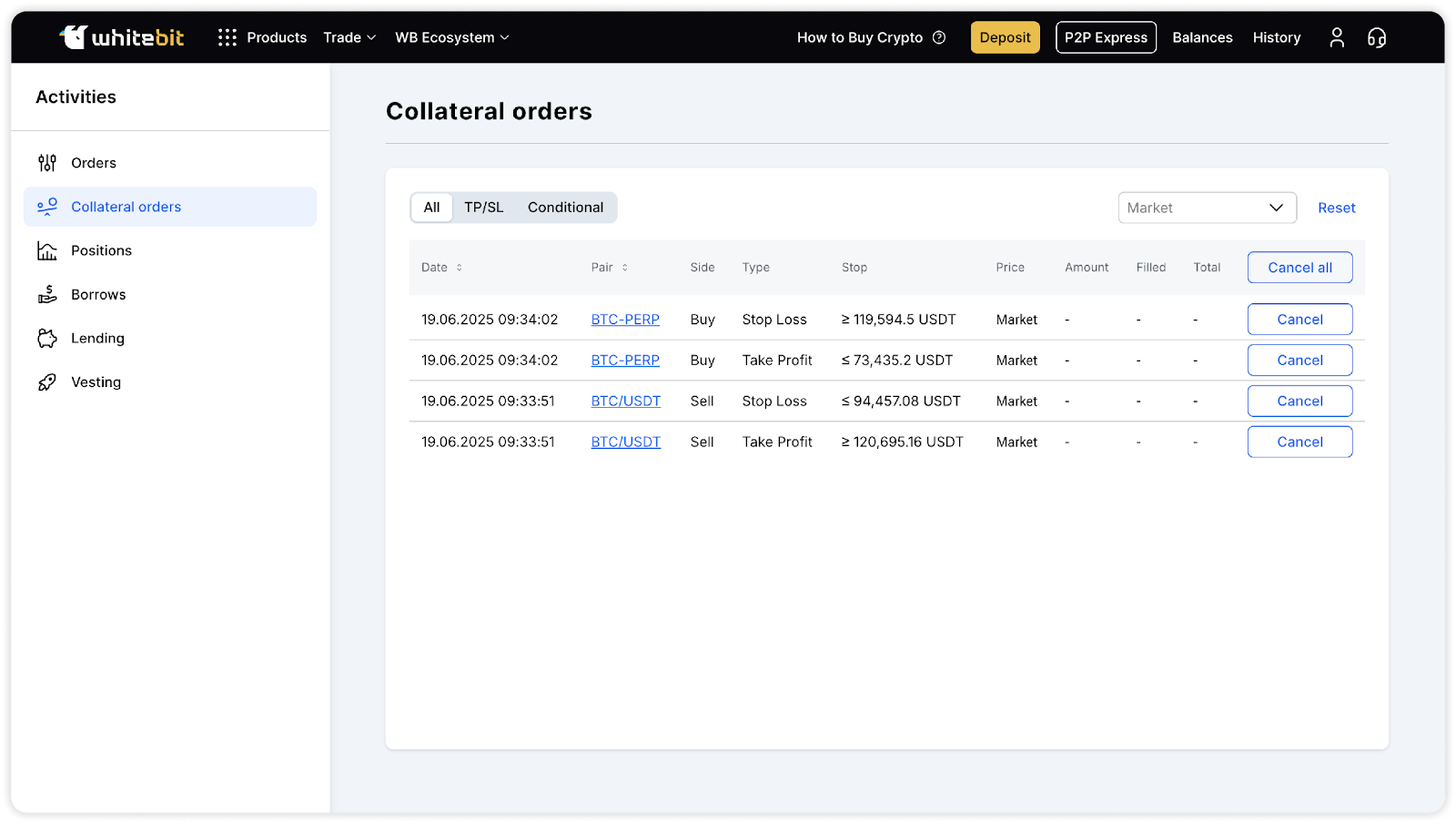Click the support headset icon
Image resolution: width=1456 pixels, height=824 pixels.
click(x=1376, y=37)
